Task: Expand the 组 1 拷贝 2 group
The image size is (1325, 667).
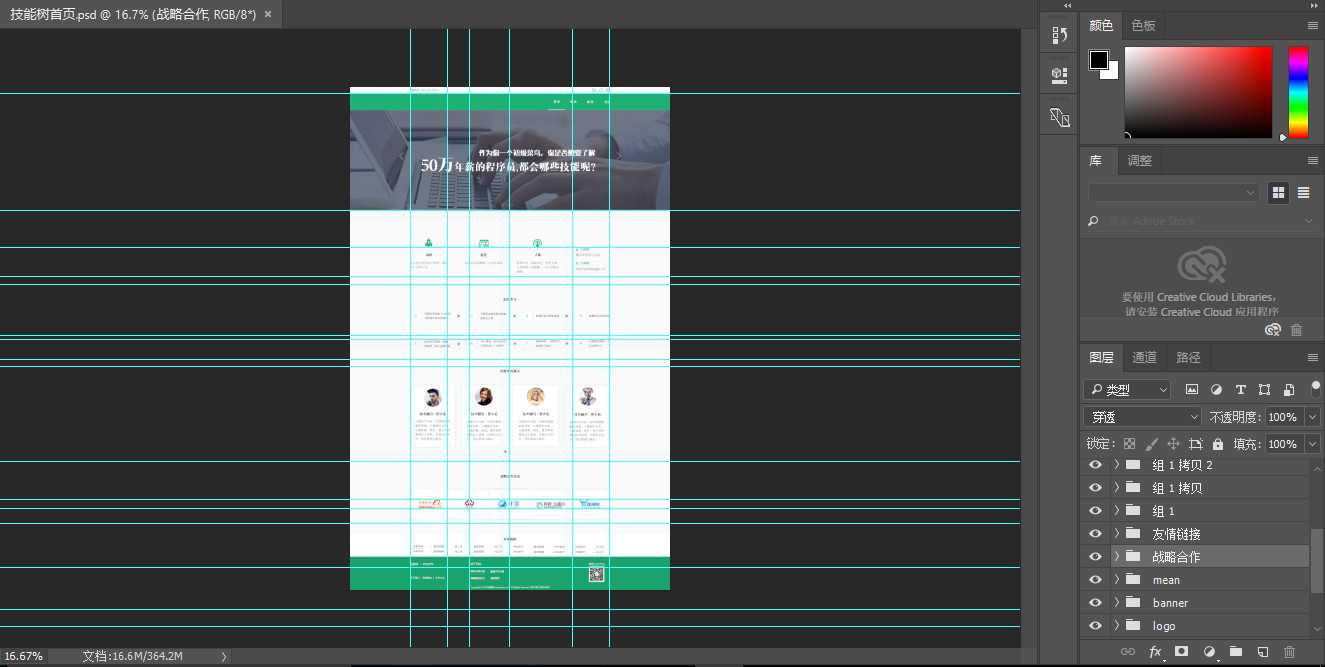Action: pyautogui.click(x=1116, y=465)
